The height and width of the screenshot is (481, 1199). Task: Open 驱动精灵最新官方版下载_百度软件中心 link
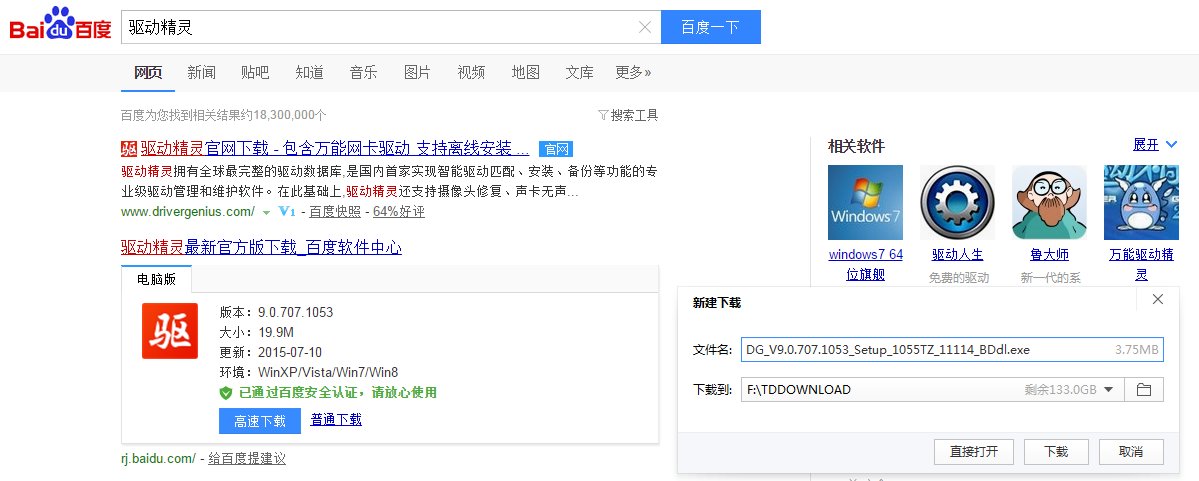click(x=262, y=247)
